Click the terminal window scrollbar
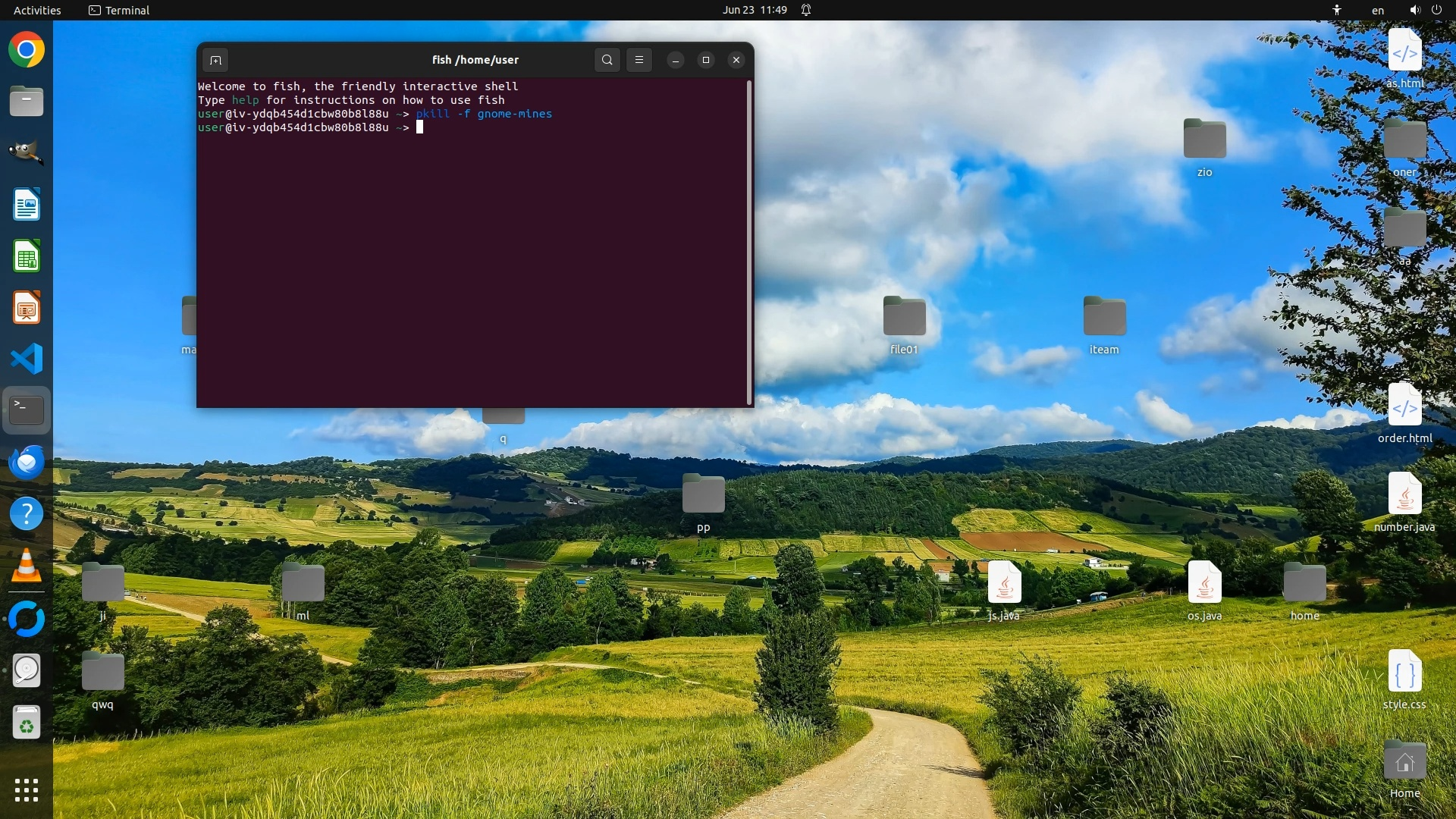This screenshot has height=819, width=1456. click(749, 243)
